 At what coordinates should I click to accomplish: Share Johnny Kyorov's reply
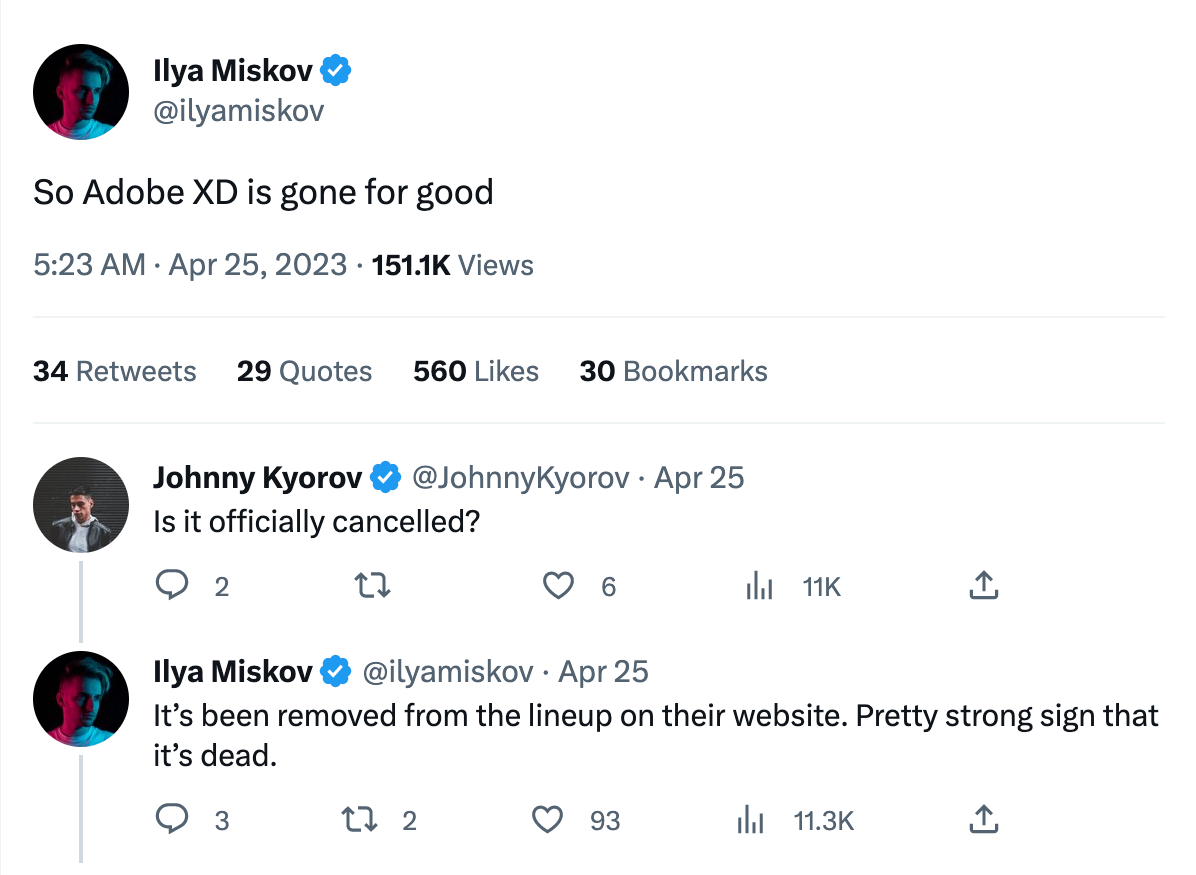984,586
